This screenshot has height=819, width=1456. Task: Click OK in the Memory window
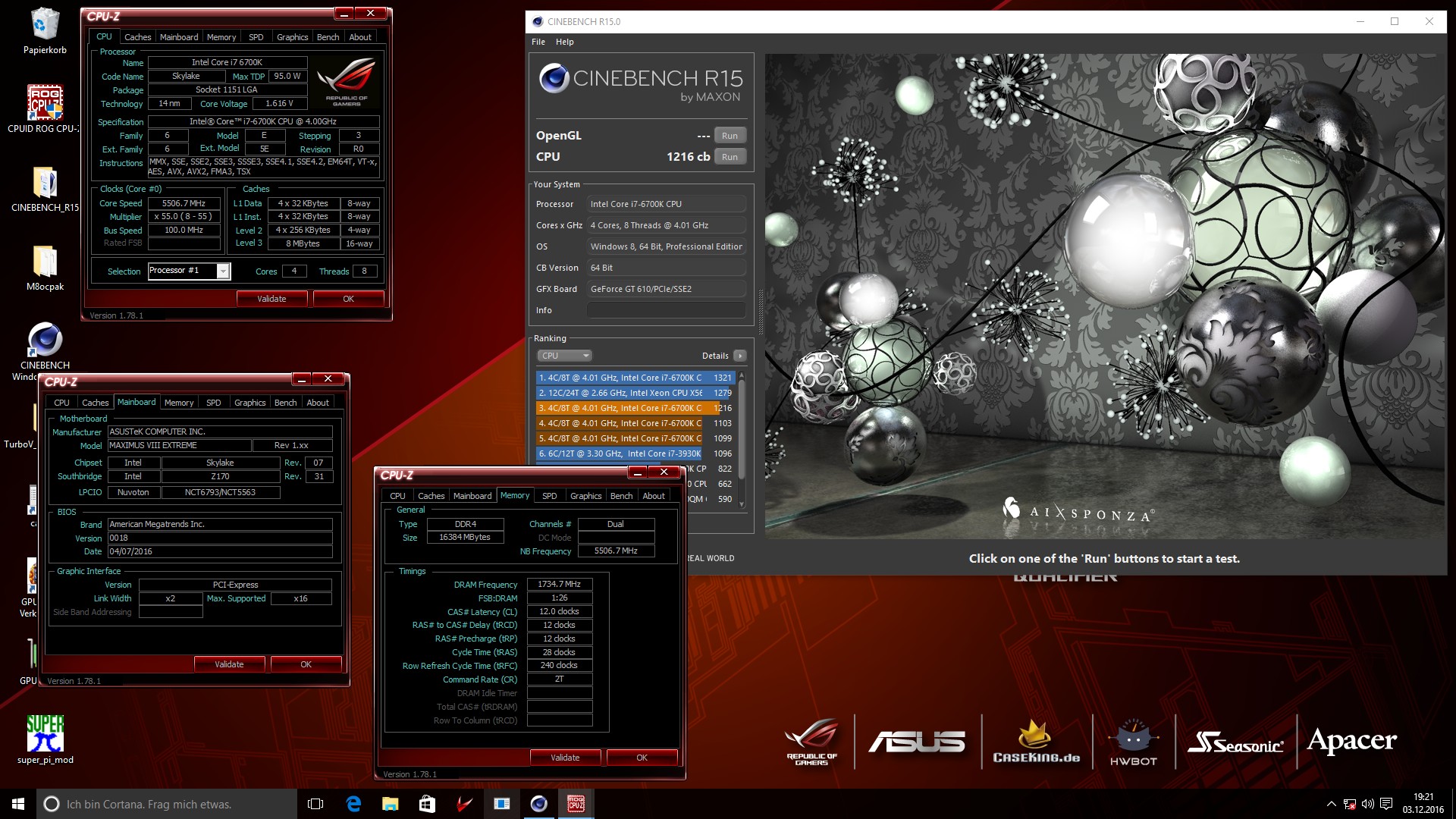click(x=642, y=758)
